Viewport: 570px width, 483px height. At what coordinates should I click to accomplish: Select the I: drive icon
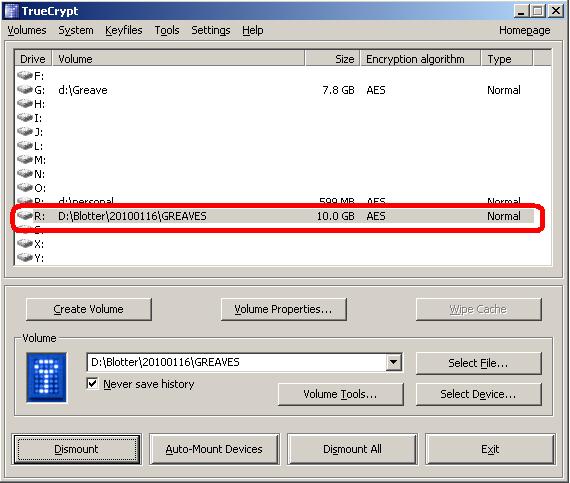tap(25, 117)
